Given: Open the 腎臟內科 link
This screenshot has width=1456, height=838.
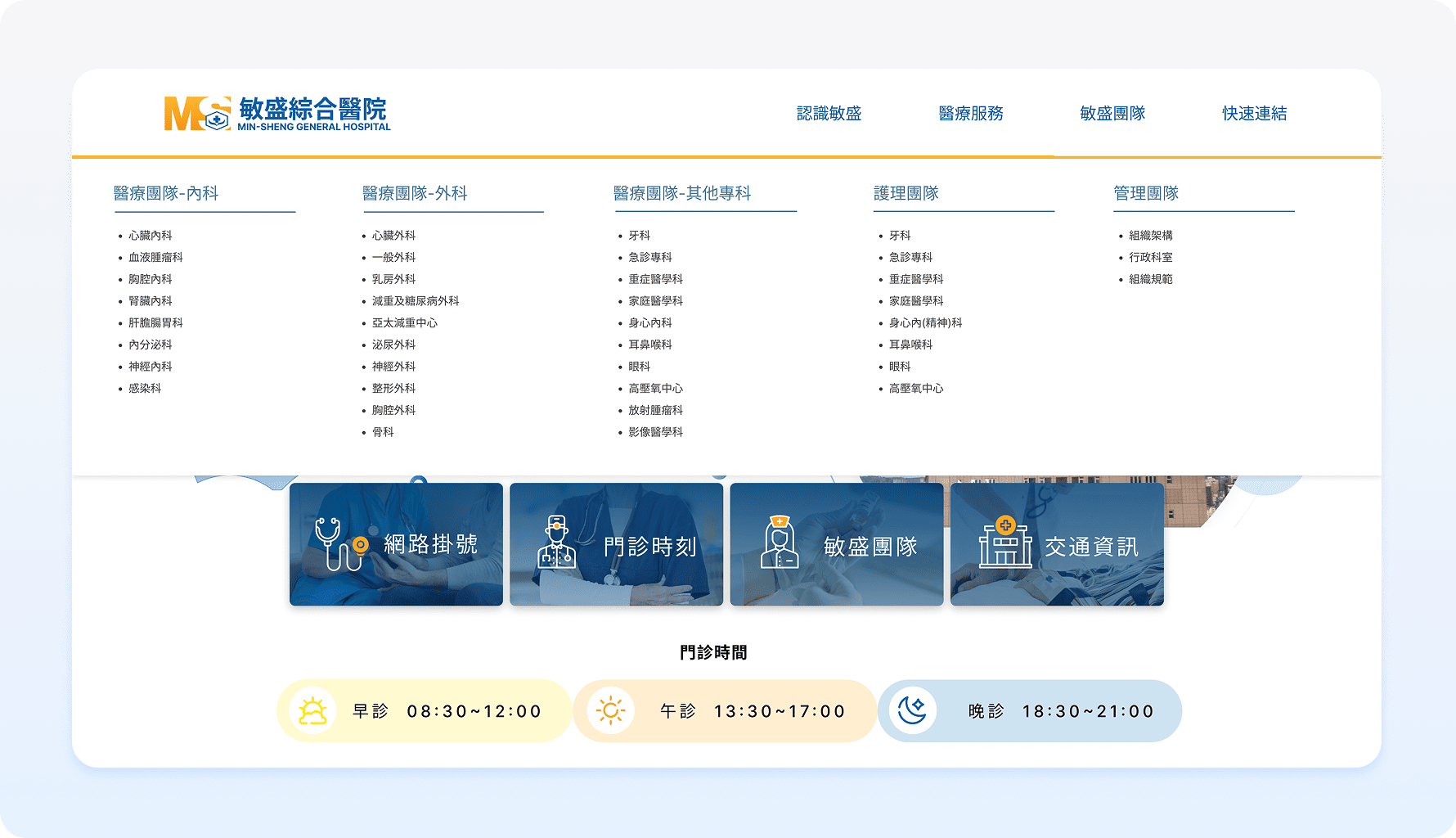Looking at the screenshot, I should click(151, 301).
